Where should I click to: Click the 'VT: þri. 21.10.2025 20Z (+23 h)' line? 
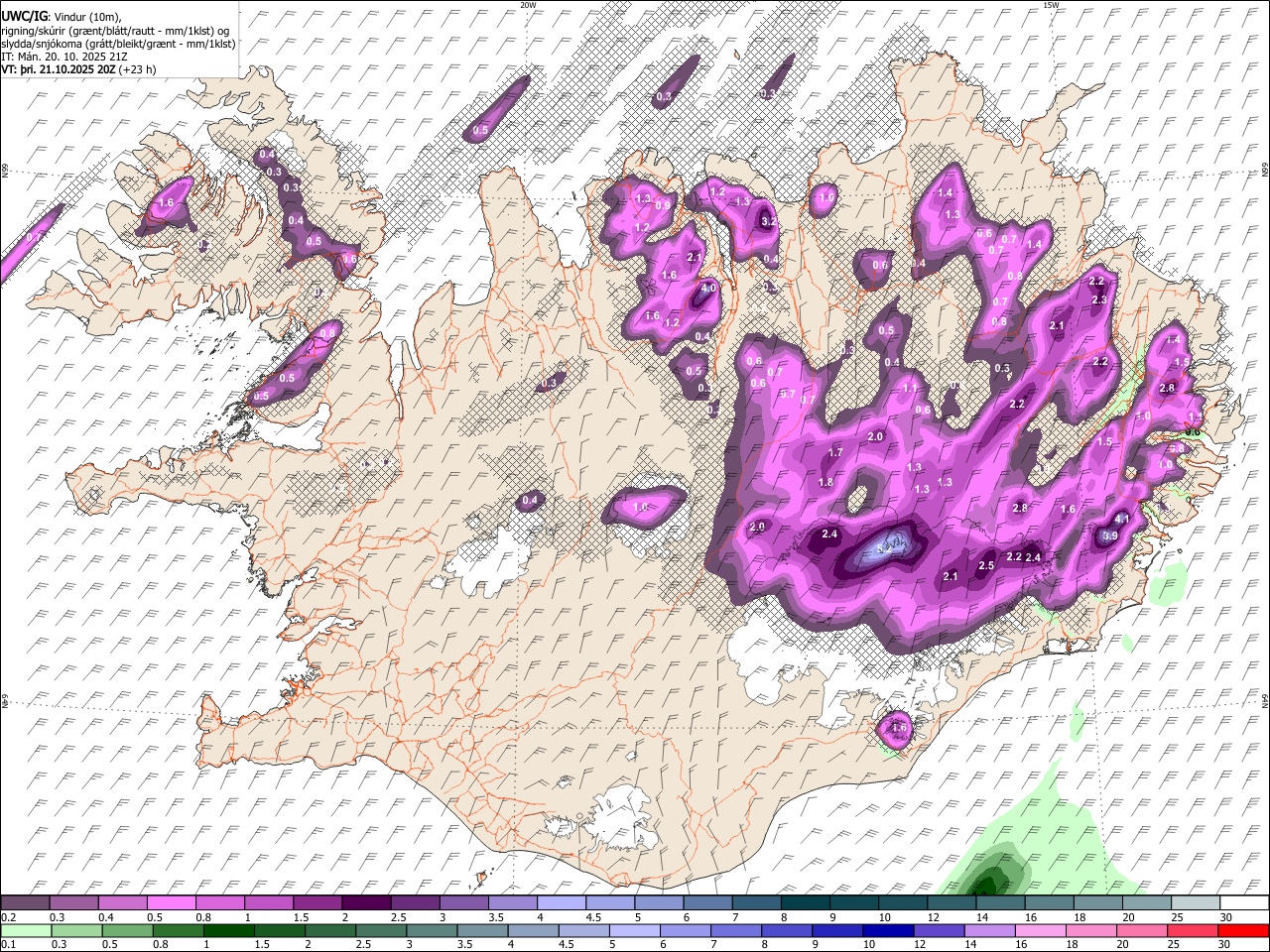point(79,69)
